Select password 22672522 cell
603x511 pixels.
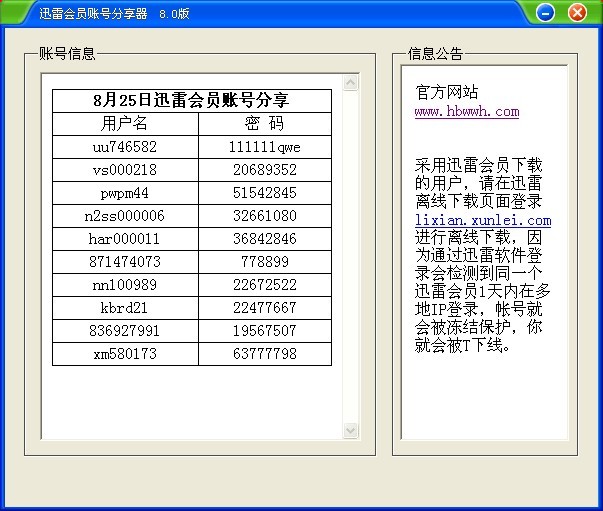click(265, 285)
